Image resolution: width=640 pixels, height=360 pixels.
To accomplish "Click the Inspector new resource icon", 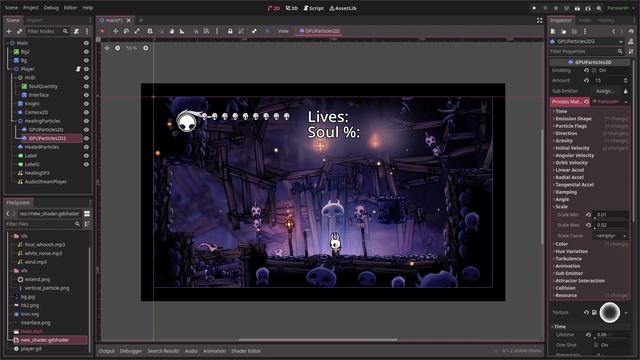I will [553, 31].
